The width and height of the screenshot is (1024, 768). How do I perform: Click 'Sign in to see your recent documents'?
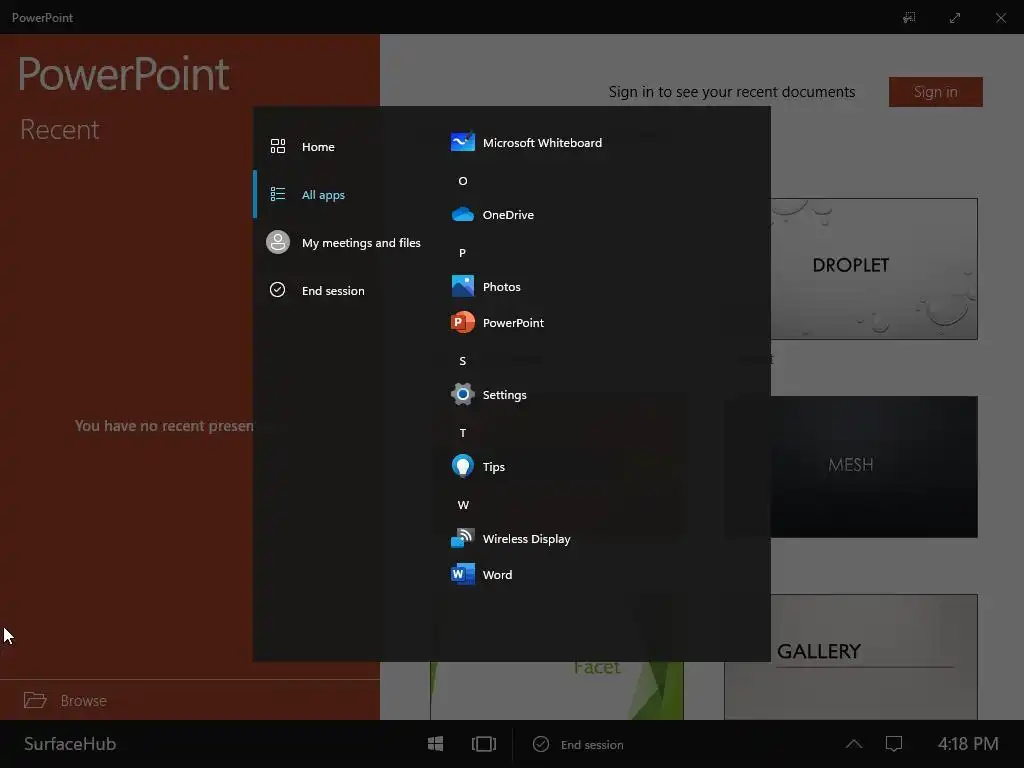(731, 92)
